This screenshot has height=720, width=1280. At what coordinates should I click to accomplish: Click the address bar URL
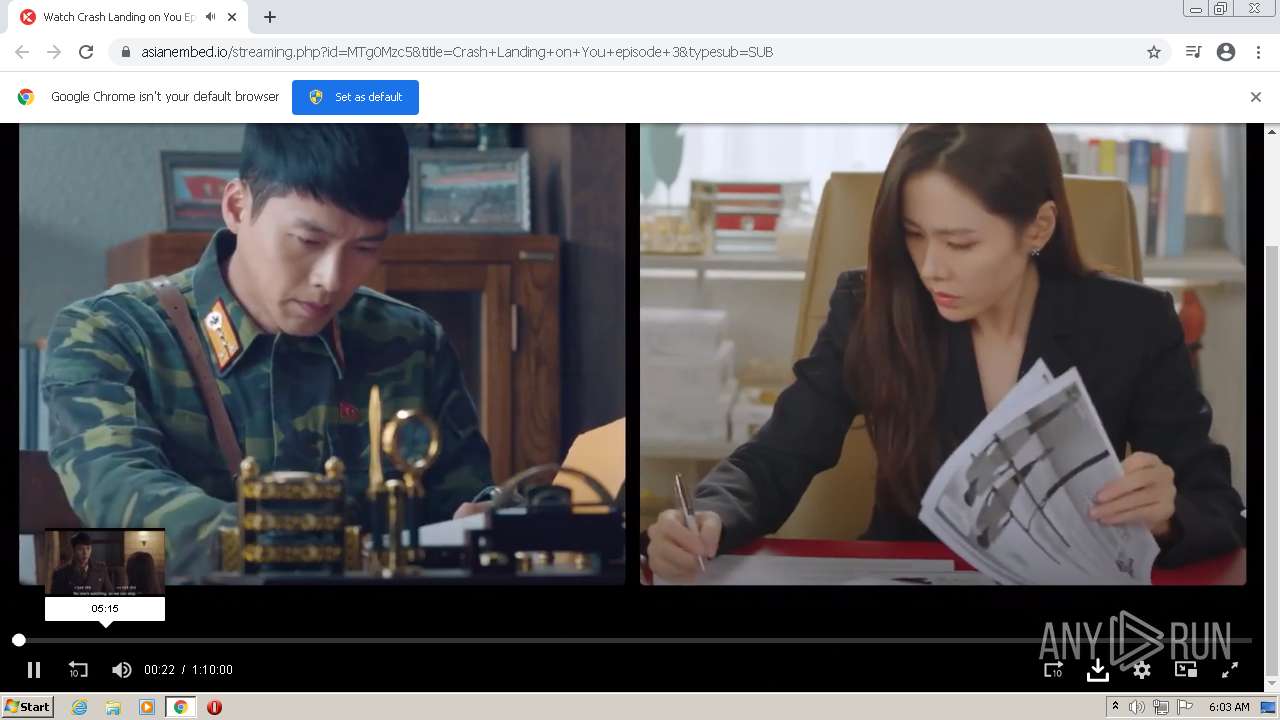coord(457,52)
